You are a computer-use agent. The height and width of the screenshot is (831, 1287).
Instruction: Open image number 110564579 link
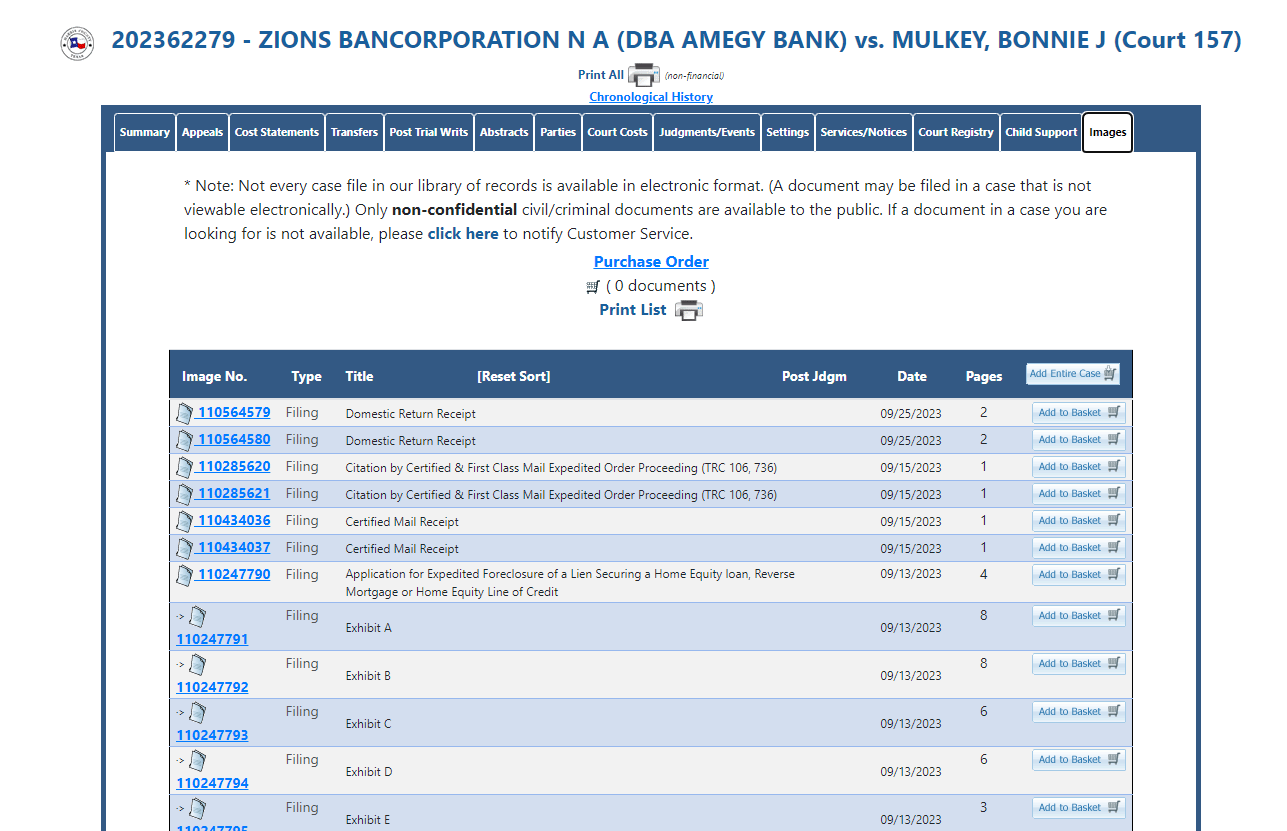click(x=234, y=412)
